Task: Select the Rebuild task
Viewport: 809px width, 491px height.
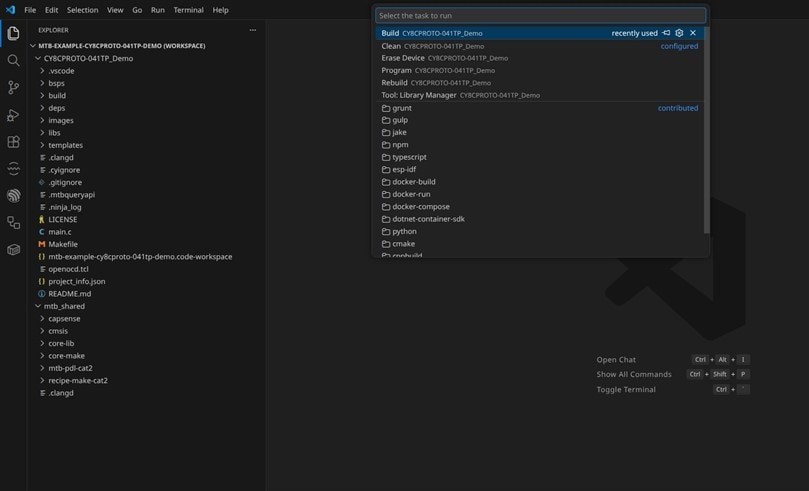Action: tap(540, 83)
